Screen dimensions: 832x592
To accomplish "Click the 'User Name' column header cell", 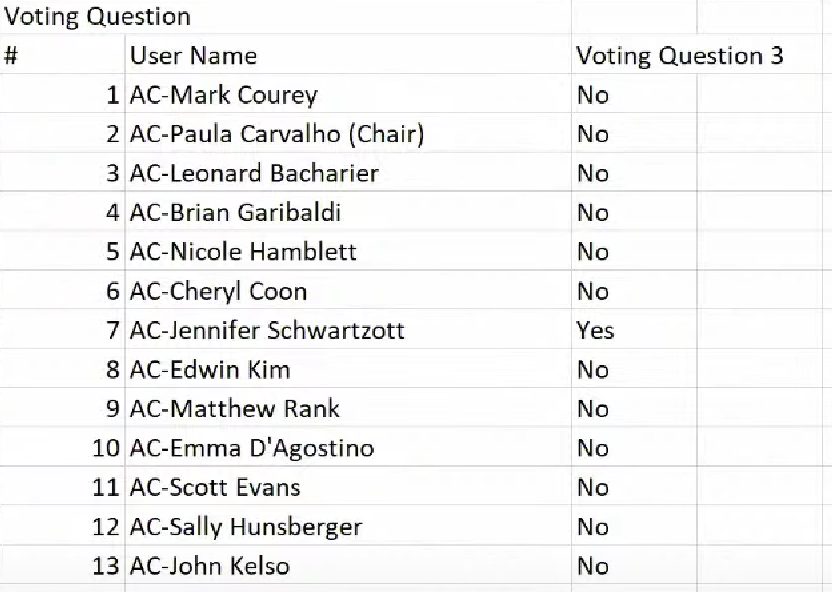I will [193, 56].
